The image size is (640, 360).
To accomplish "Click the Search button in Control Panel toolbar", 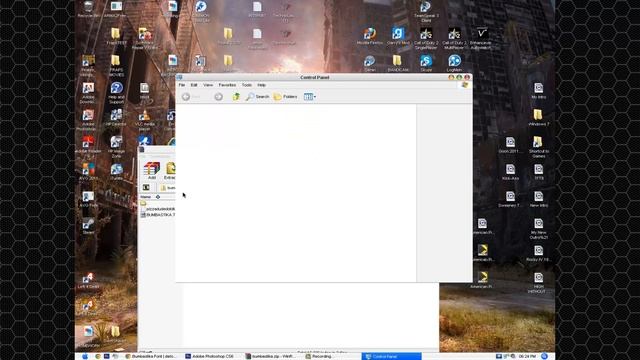I will (258, 97).
